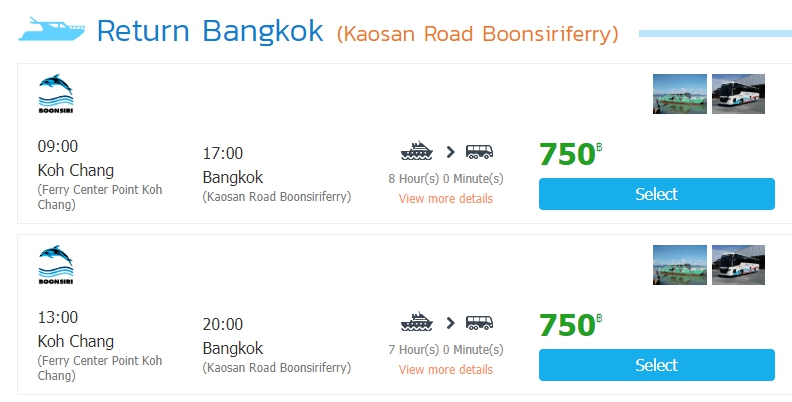The width and height of the screenshot is (792, 402).
Task: Click arrow chevron between ferry and bus, 13:00 trip
Action: tap(450, 323)
